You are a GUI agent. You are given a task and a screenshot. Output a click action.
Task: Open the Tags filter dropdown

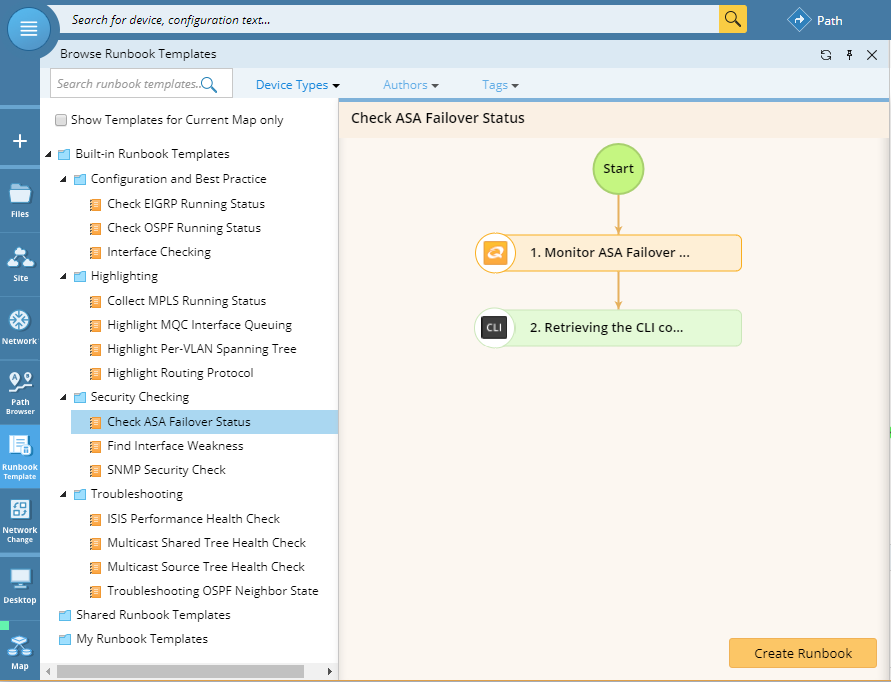(500, 85)
